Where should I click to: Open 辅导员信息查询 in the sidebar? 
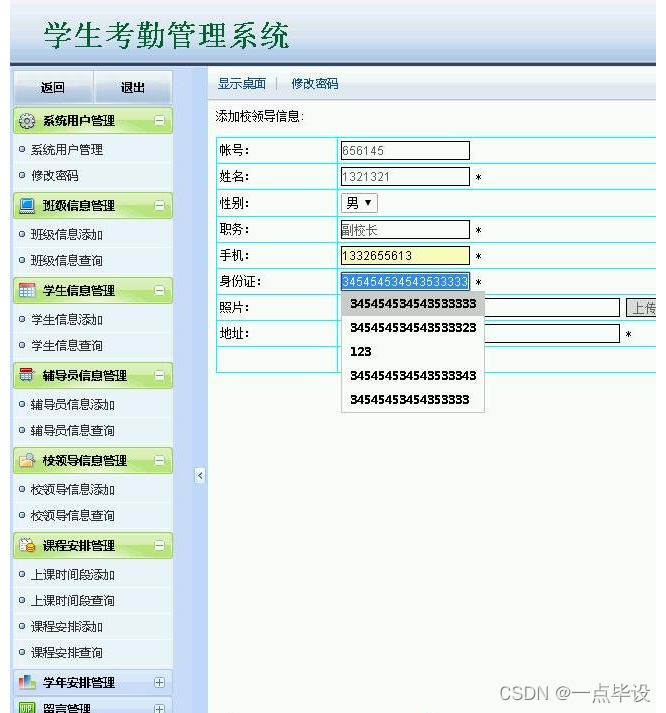pyautogui.click(x=73, y=431)
